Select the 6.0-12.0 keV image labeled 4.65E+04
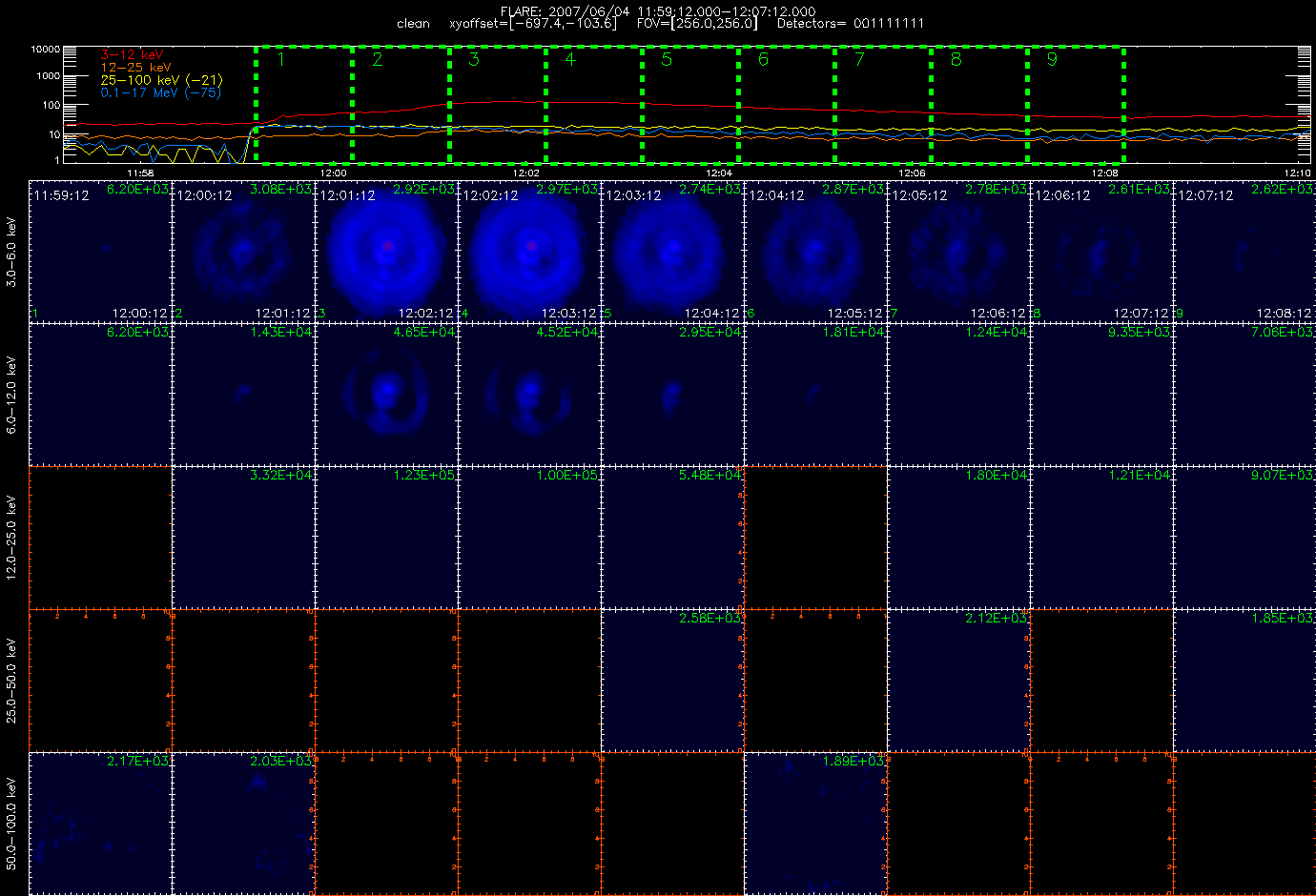1316x896 pixels. 387,394
